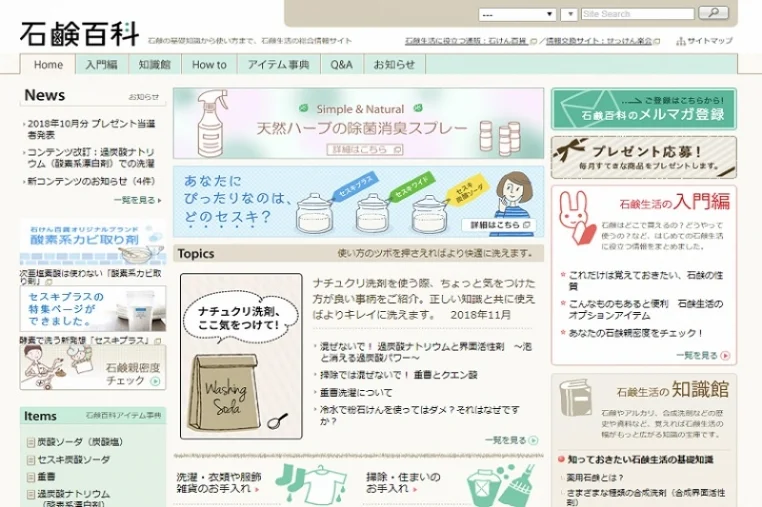This screenshot has width=762, height=507.
Task: Click 石鹸百科アイテム事典 beside Items heading
Action: click(x=123, y=415)
